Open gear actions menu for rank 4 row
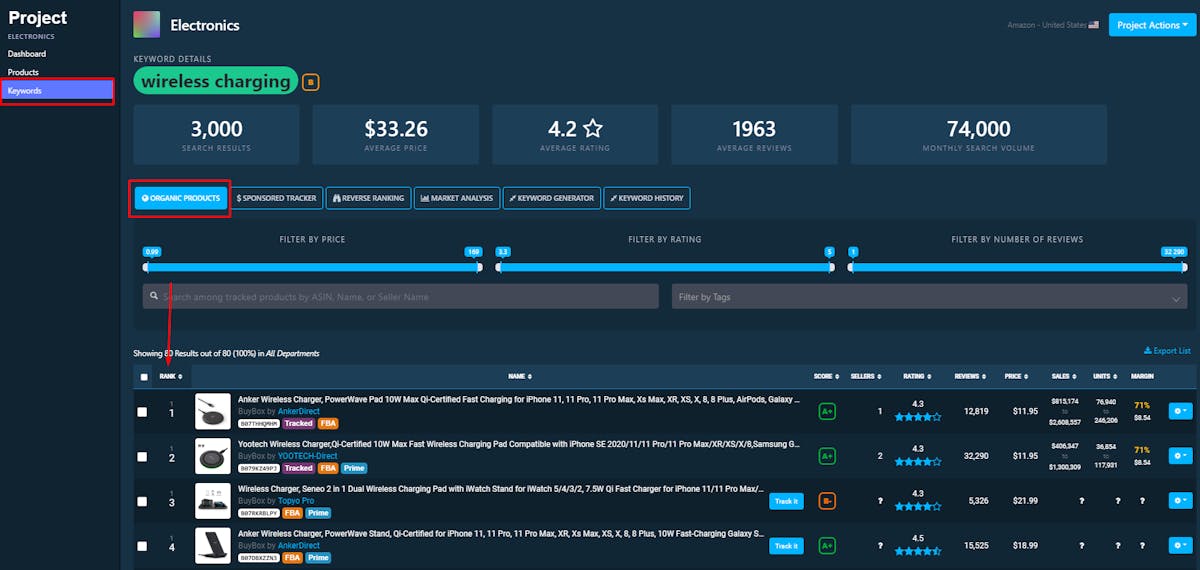1200x570 pixels. click(x=1180, y=546)
